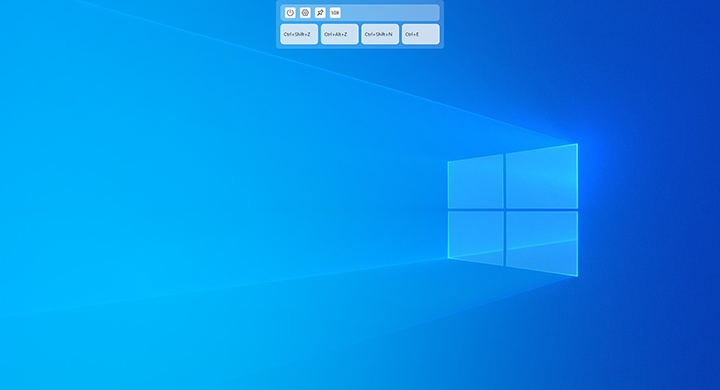
Task: Click the power icon in the widget
Action: coord(290,13)
